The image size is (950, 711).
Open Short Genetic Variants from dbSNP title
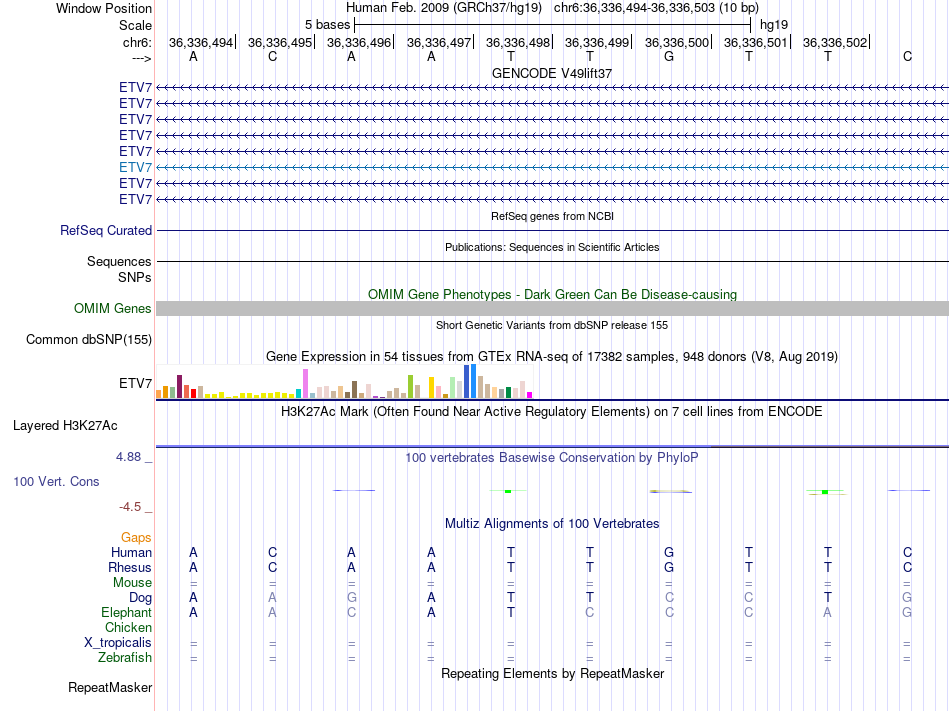[552, 325]
